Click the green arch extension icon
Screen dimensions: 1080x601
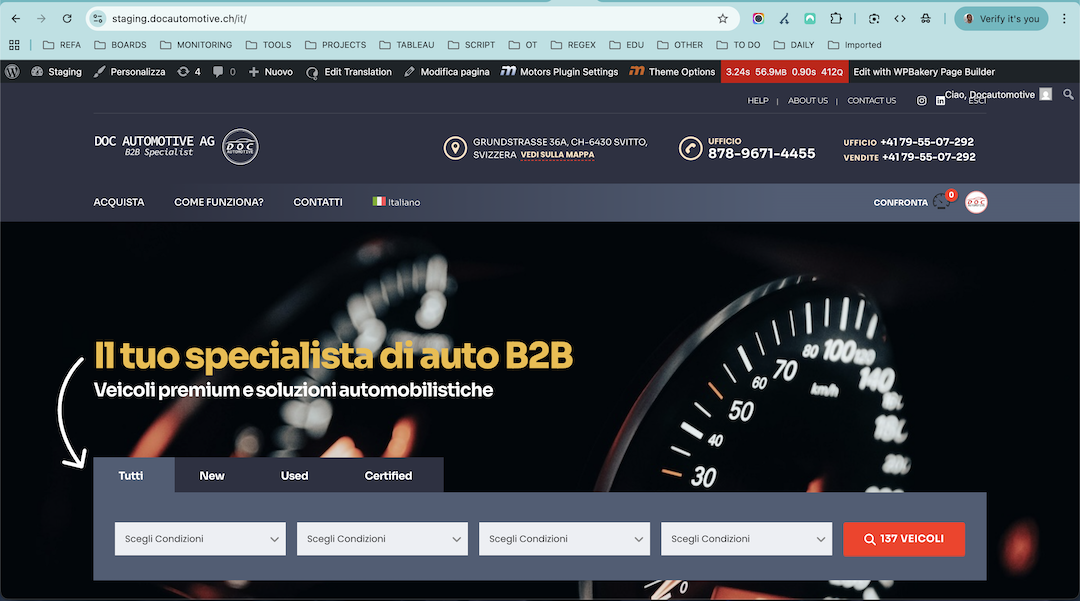810,19
